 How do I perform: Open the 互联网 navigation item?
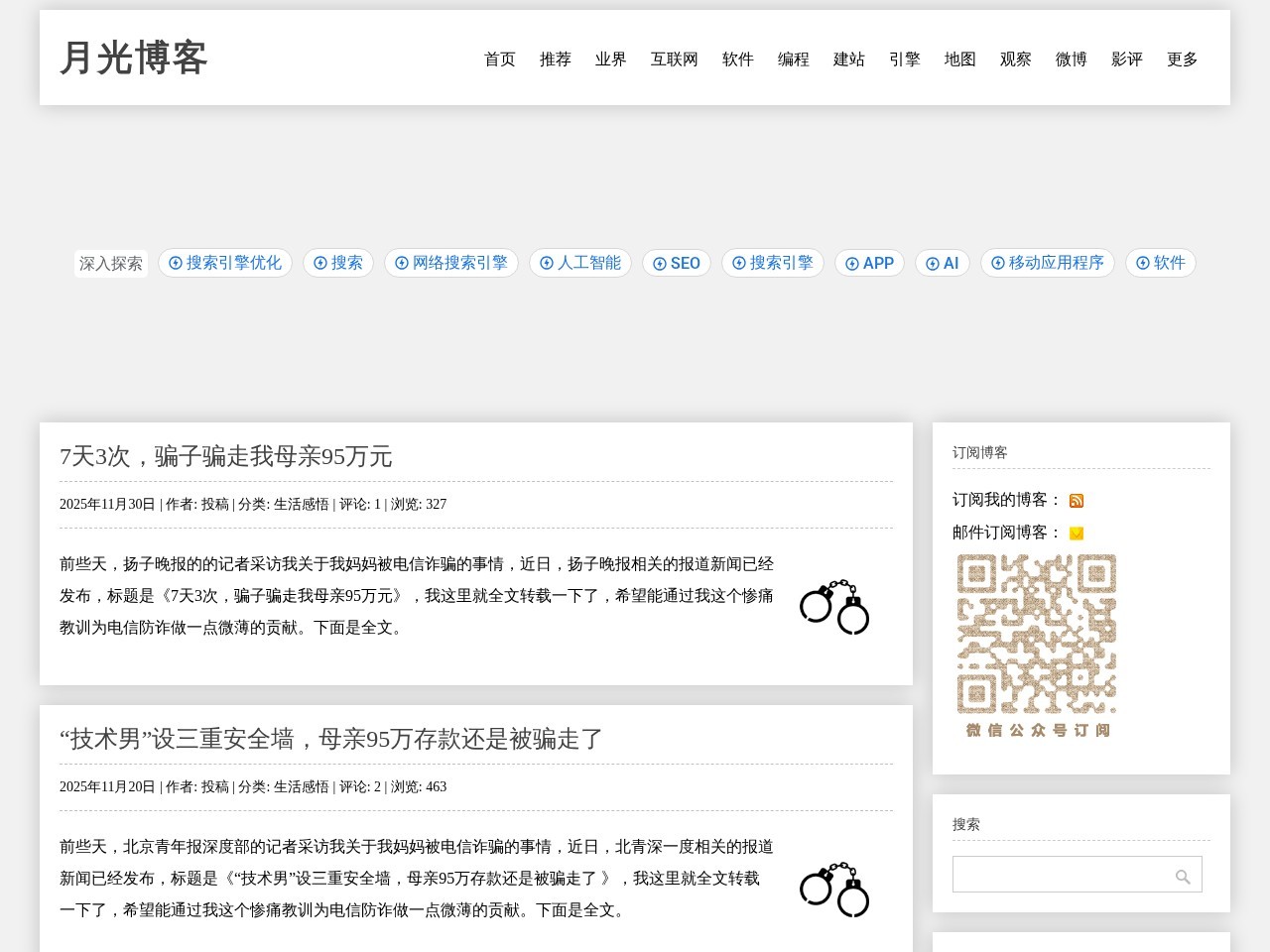tap(674, 59)
